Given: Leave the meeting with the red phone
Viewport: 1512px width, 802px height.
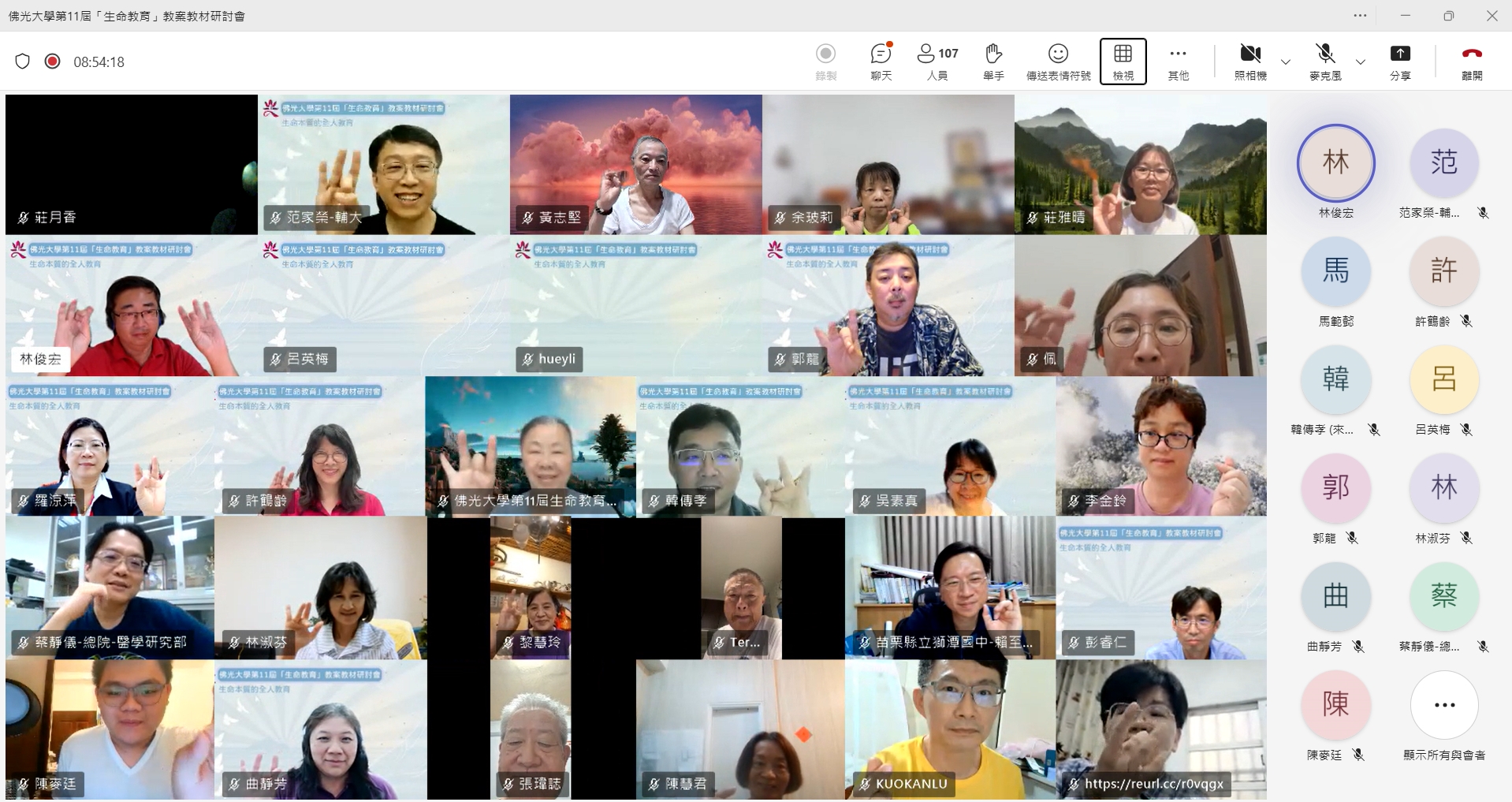Looking at the screenshot, I should (x=1471, y=62).
